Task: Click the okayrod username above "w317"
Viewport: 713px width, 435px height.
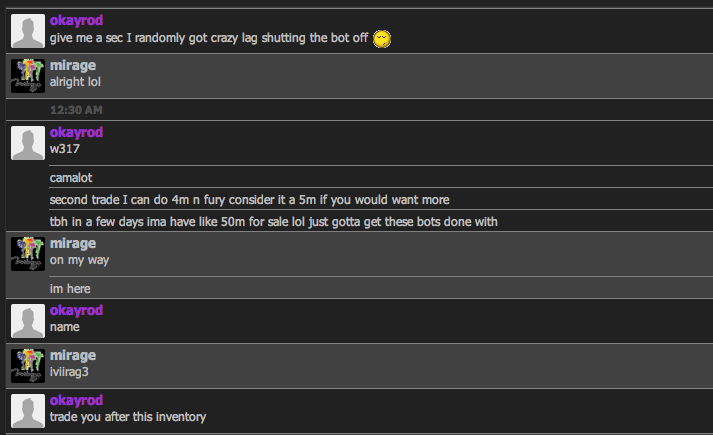Action: tap(76, 132)
